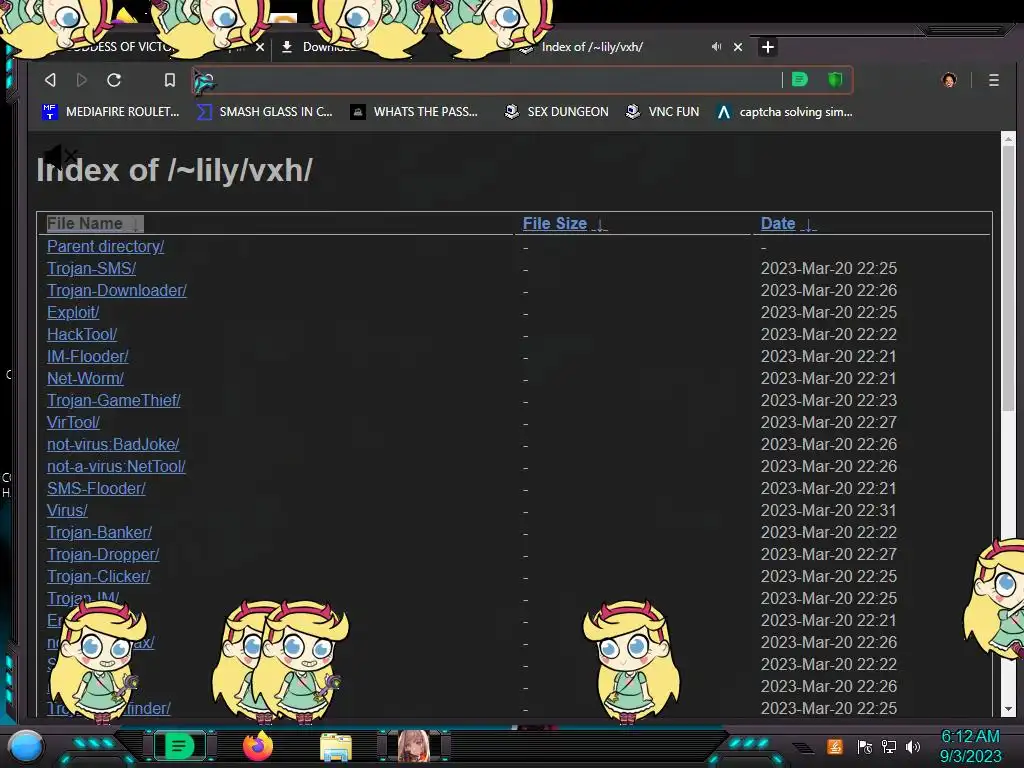The width and height of the screenshot is (1024, 768).
Task: Click the page scrollbar up arrow
Action: (1008, 138)
